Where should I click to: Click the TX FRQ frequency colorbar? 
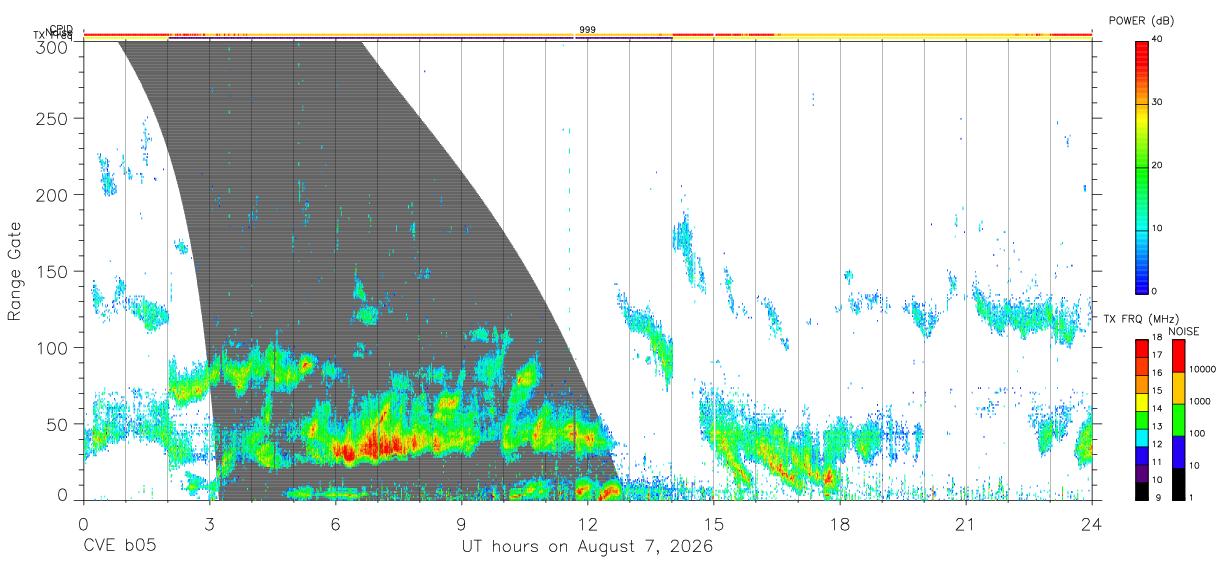click(1142, 420)
